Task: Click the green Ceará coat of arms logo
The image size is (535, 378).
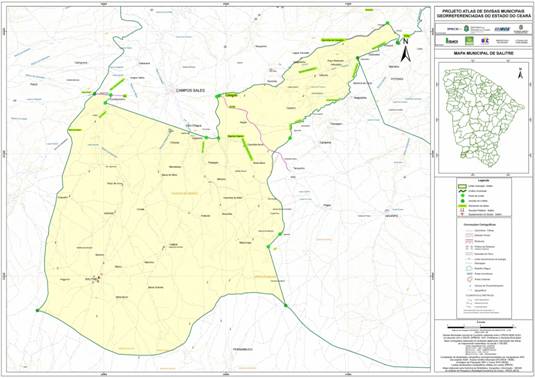Action: click(x=467, y=29)
